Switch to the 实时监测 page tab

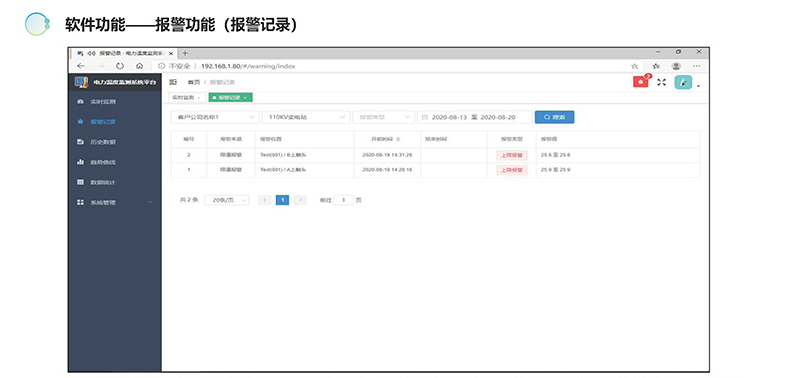(187, 97)
